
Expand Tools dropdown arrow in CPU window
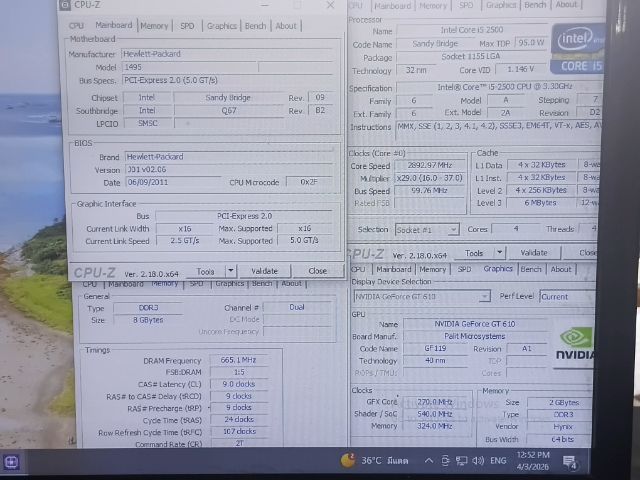(500, 253)
